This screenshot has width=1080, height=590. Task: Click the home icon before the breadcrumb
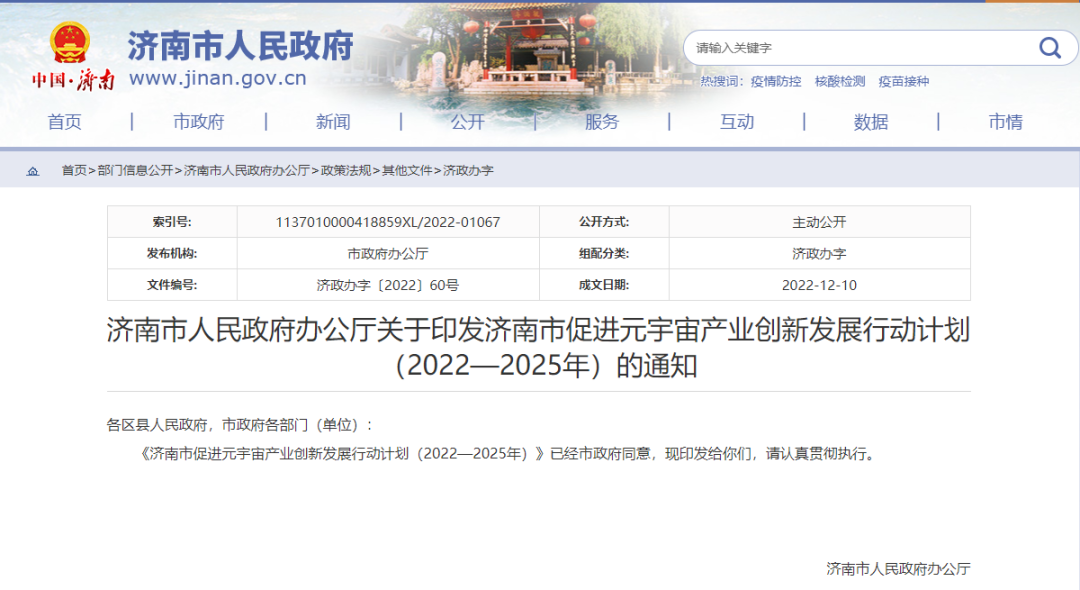coord(34,170)
